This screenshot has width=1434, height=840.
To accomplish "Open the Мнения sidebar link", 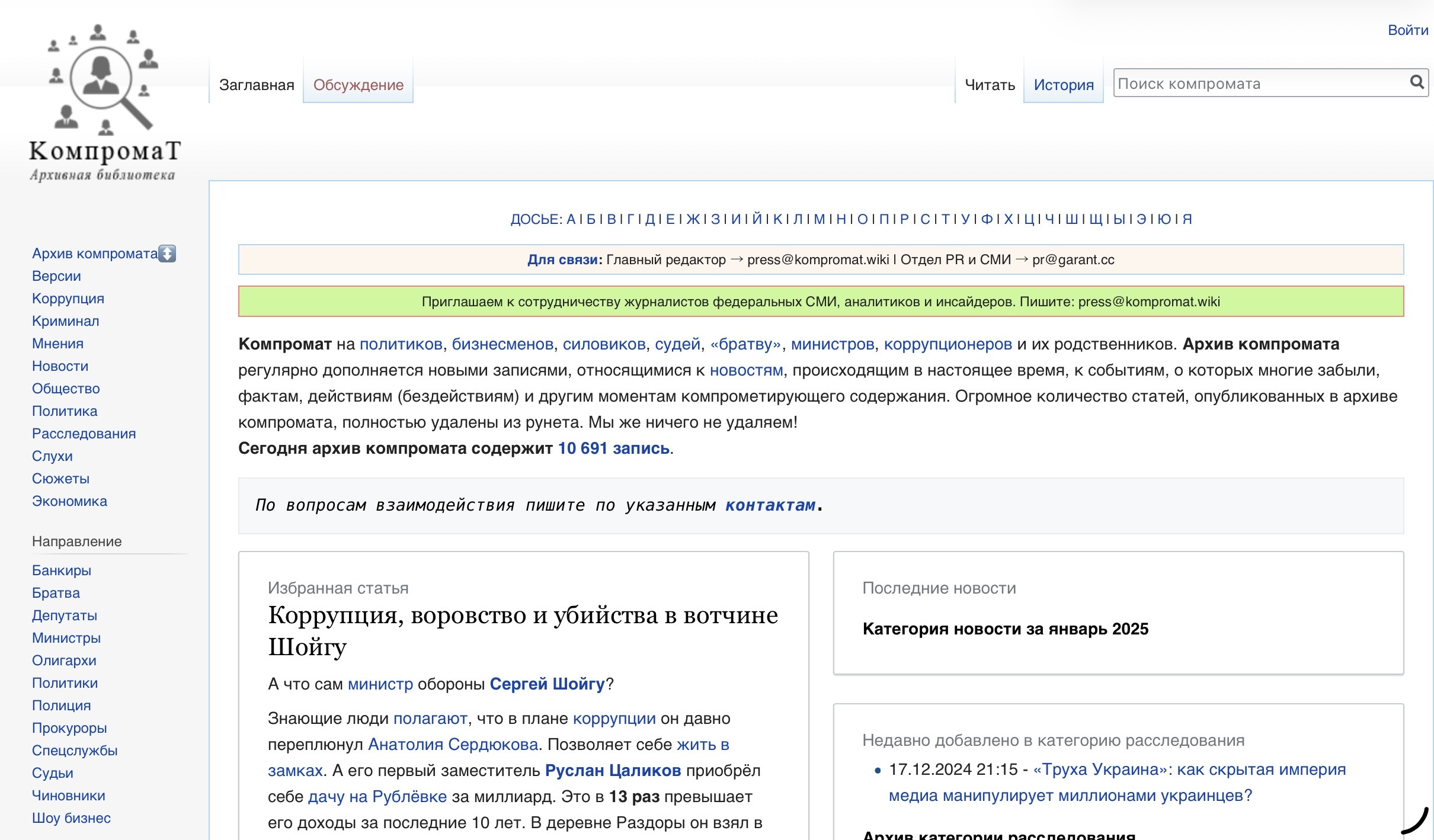I will coord(57,344).
